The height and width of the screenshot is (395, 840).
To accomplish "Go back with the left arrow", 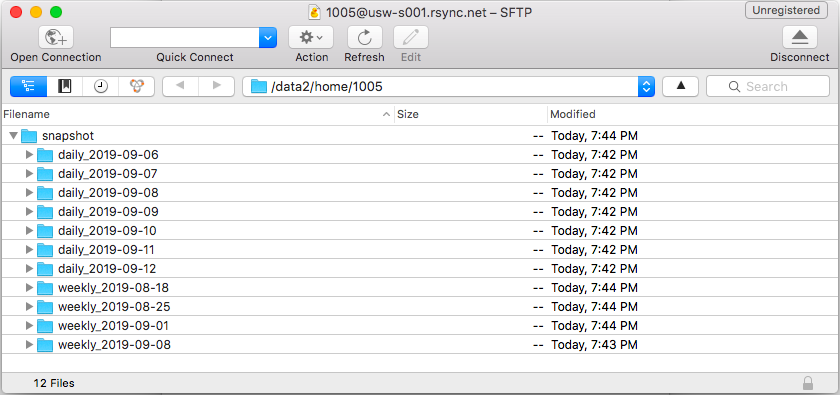I will pos(180,86).
